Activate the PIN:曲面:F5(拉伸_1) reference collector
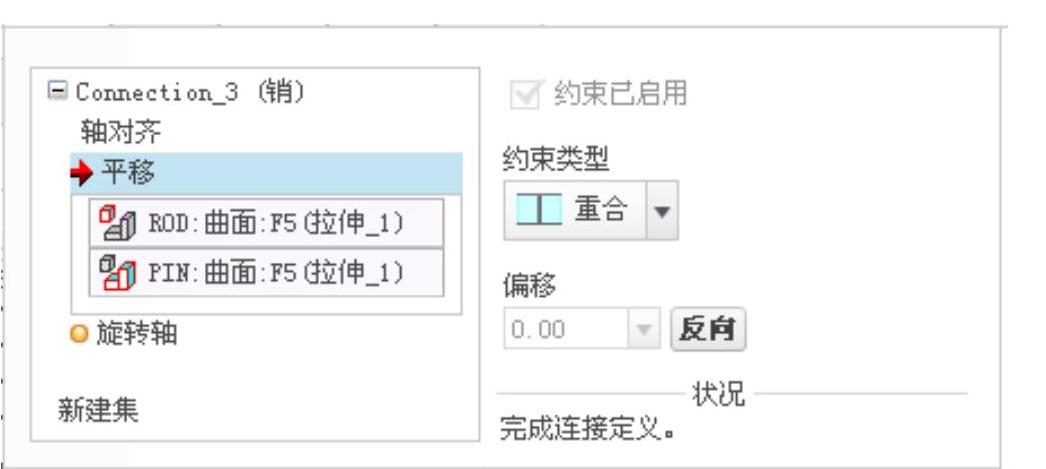Screen dimensions: 1046x469 pyautogui.click(x=266, y=272)
